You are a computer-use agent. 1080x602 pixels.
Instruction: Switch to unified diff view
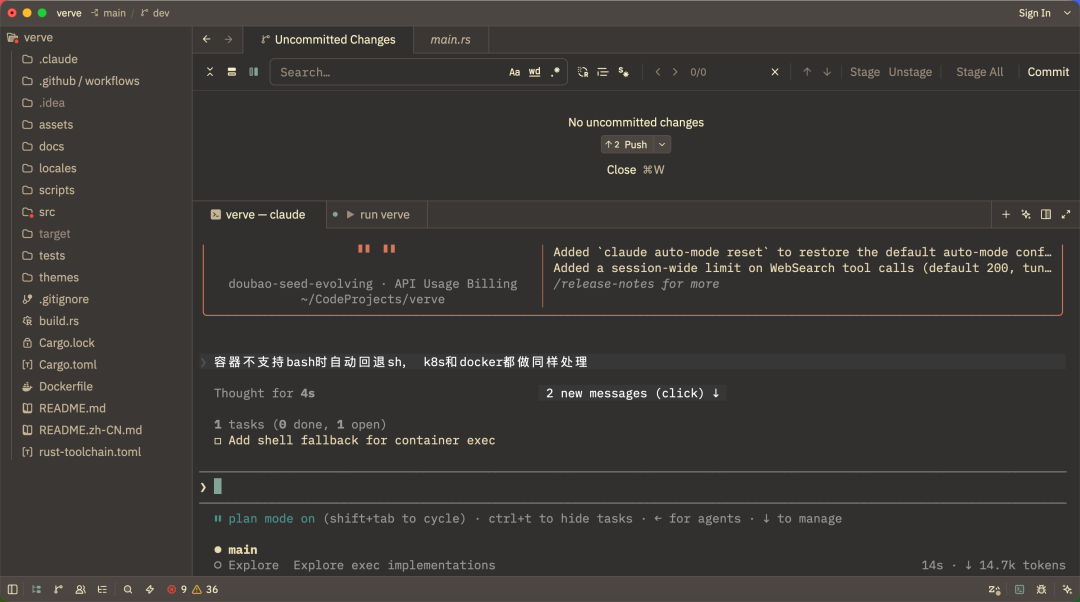(x=232, y=72)
